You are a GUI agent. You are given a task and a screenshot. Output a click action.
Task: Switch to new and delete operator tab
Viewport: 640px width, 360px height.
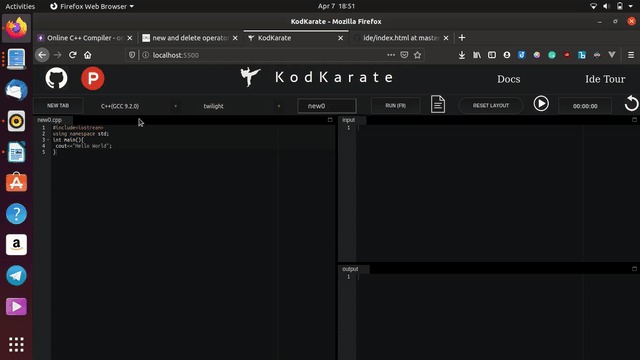tap(190, 38)
